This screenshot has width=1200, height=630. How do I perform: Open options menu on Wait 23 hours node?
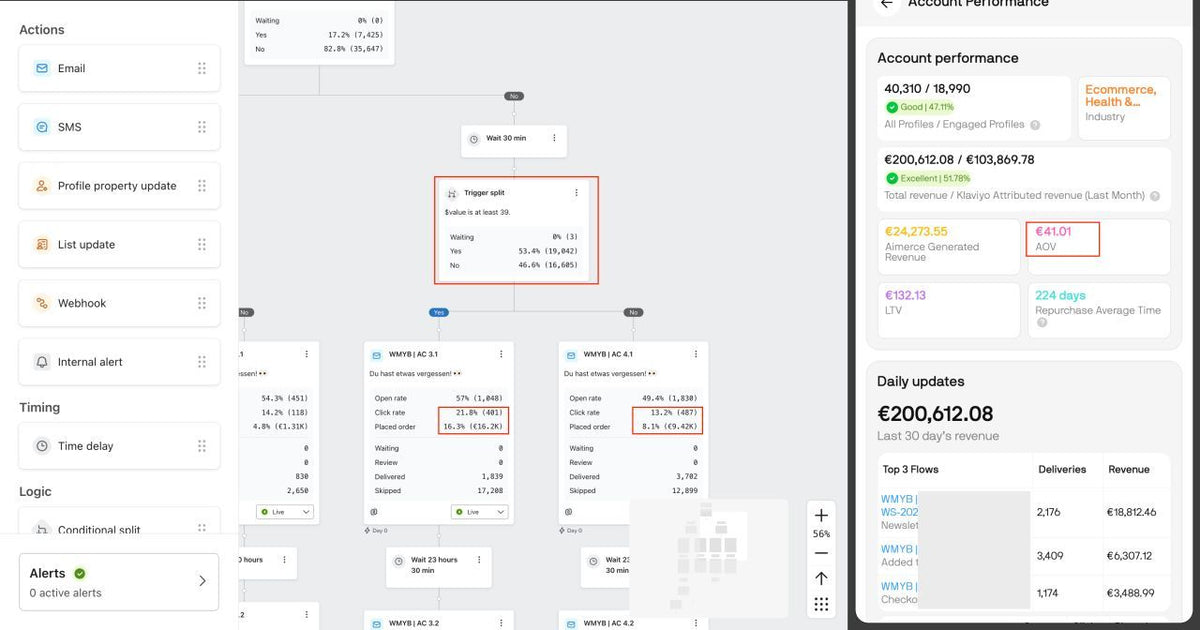point(479,560)
